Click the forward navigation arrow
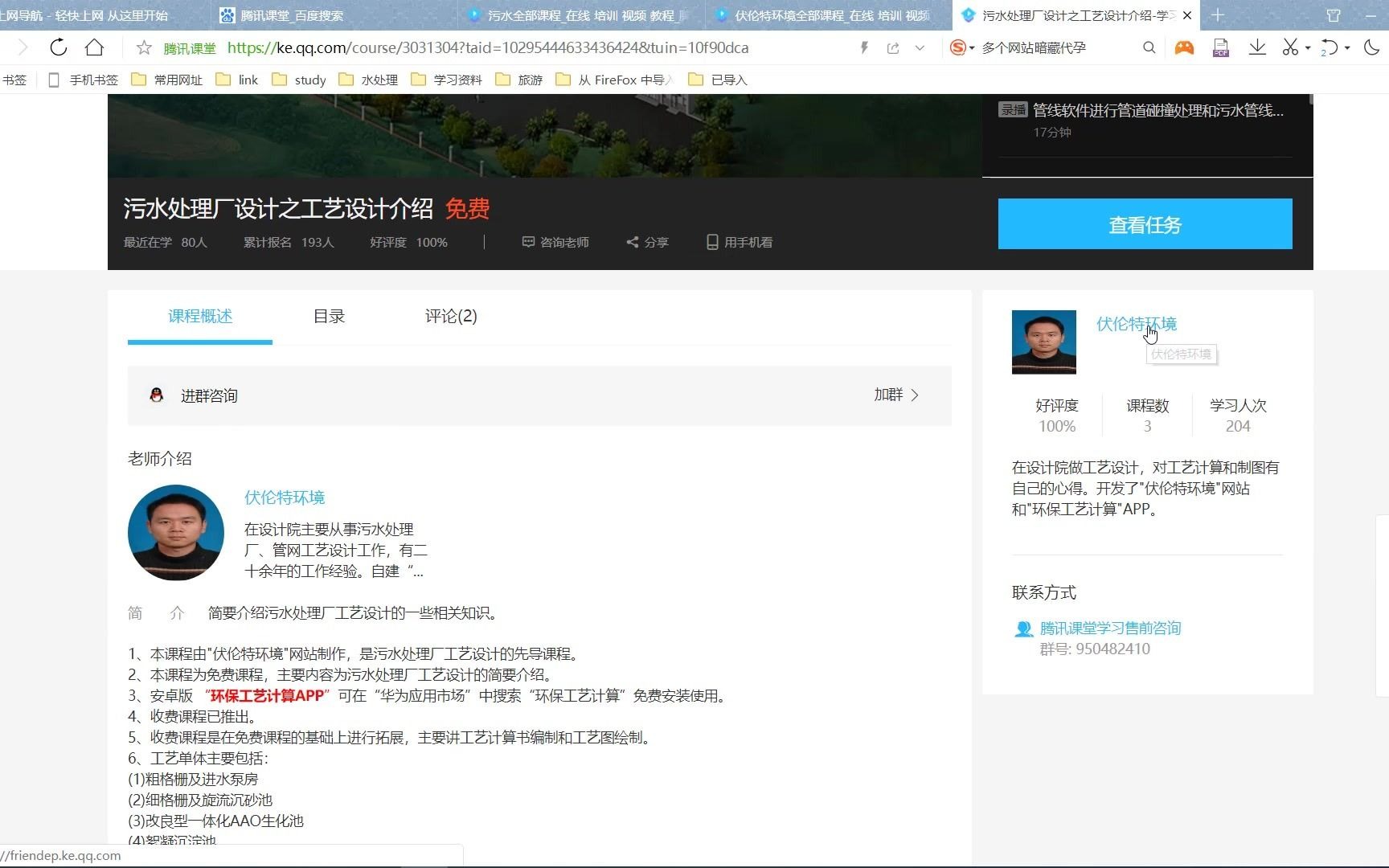1389x868 pixels. 23,47
